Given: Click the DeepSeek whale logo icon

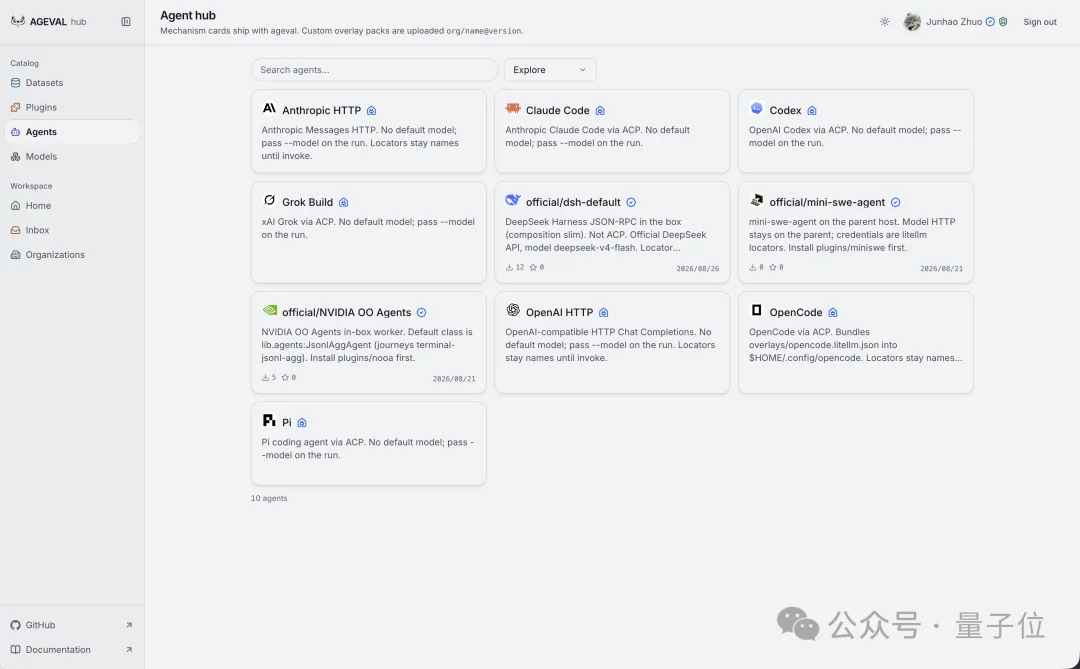Looking at the screenshot, I should [512, 200].
